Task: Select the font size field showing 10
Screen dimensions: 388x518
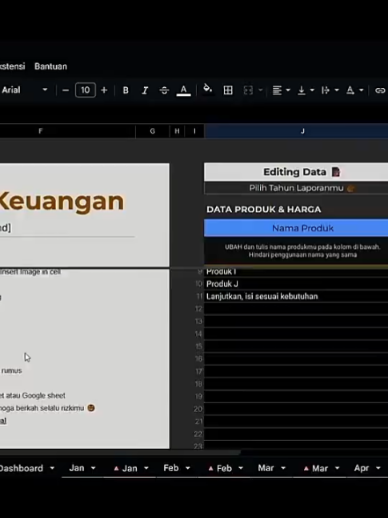Action: [x=85, y=90]
